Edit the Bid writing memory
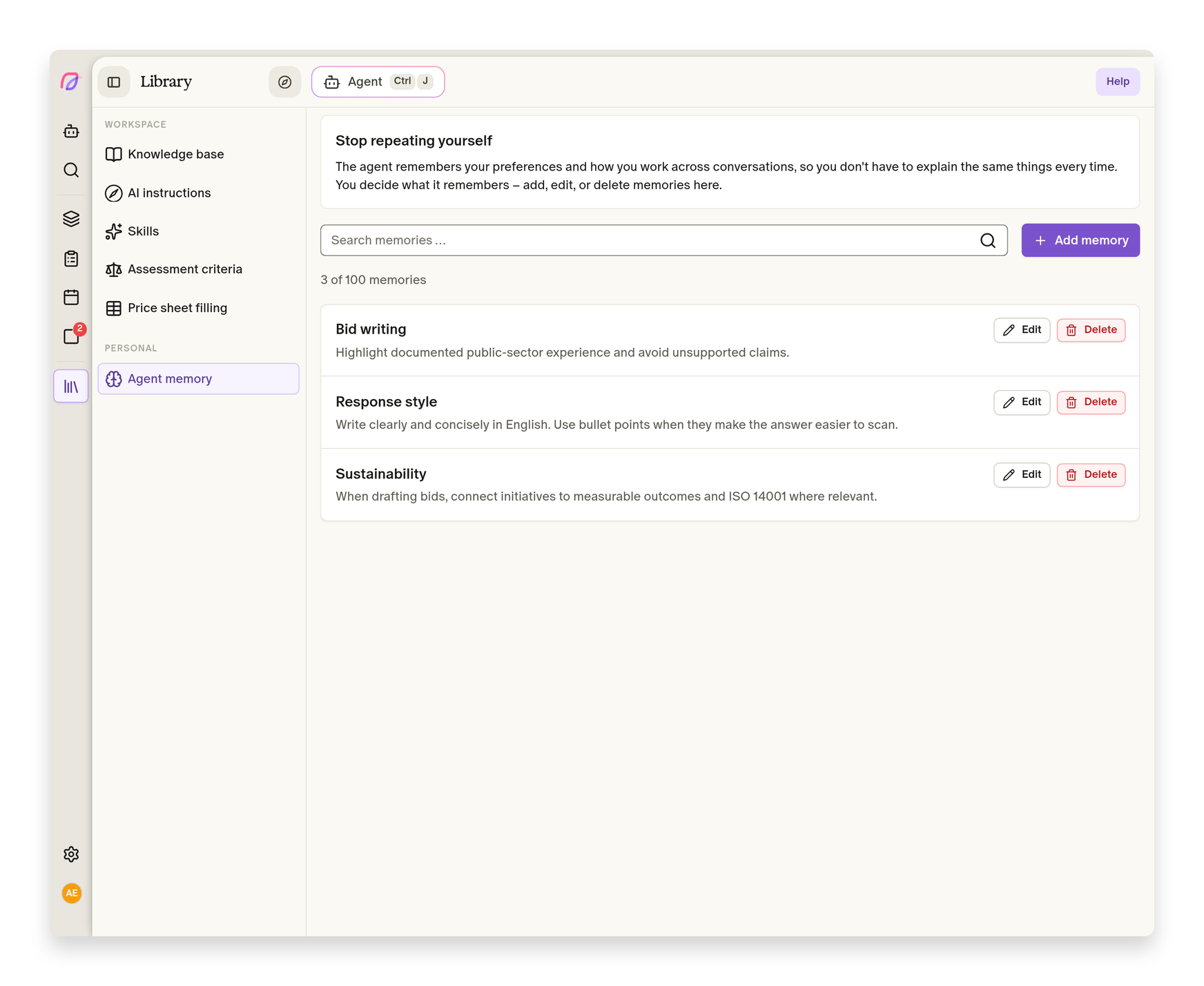1204x986 pixels. coord(1022,330)
